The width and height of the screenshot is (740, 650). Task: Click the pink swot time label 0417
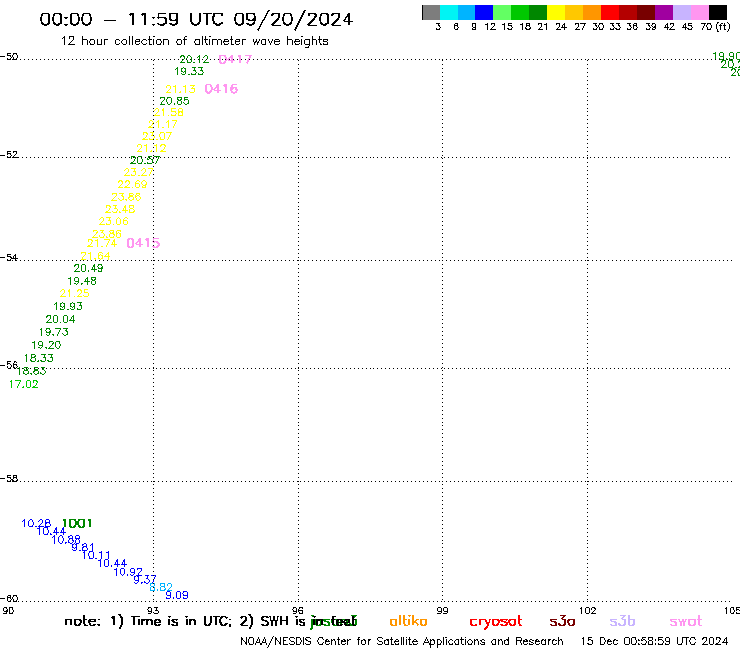[235, 59]
